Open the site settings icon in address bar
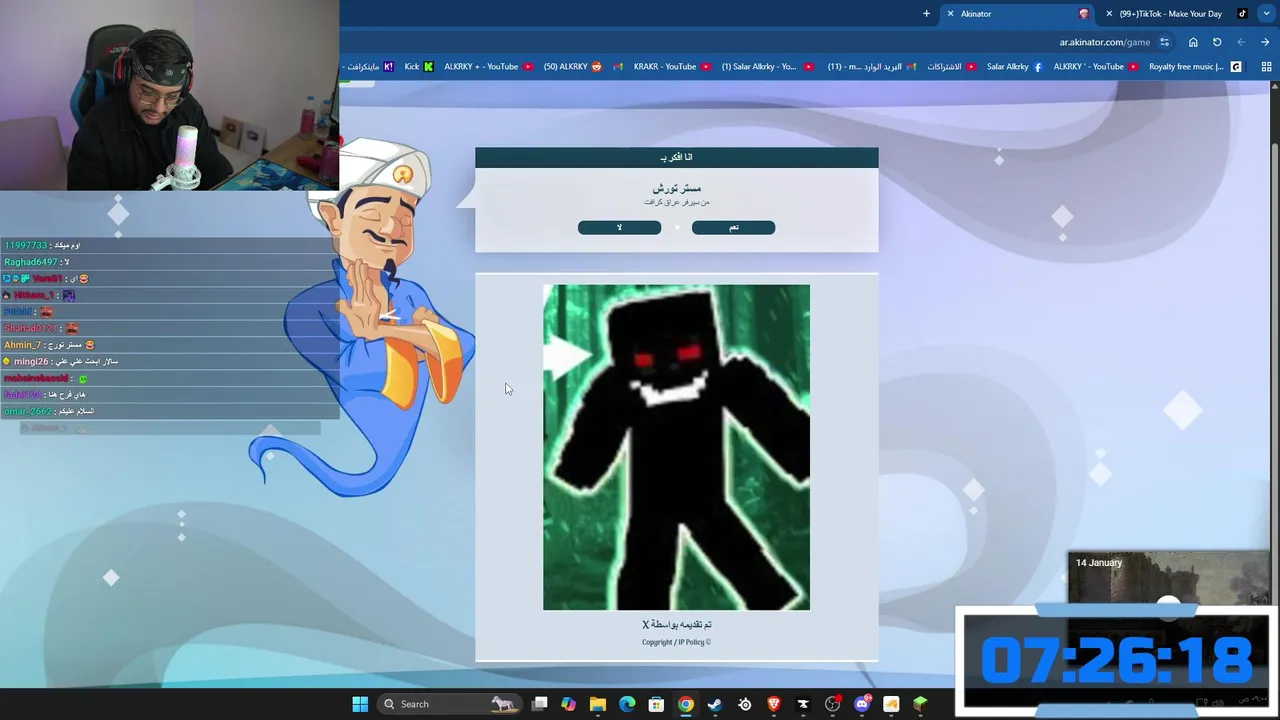The image size is (1280, 720). (1165, 42)
